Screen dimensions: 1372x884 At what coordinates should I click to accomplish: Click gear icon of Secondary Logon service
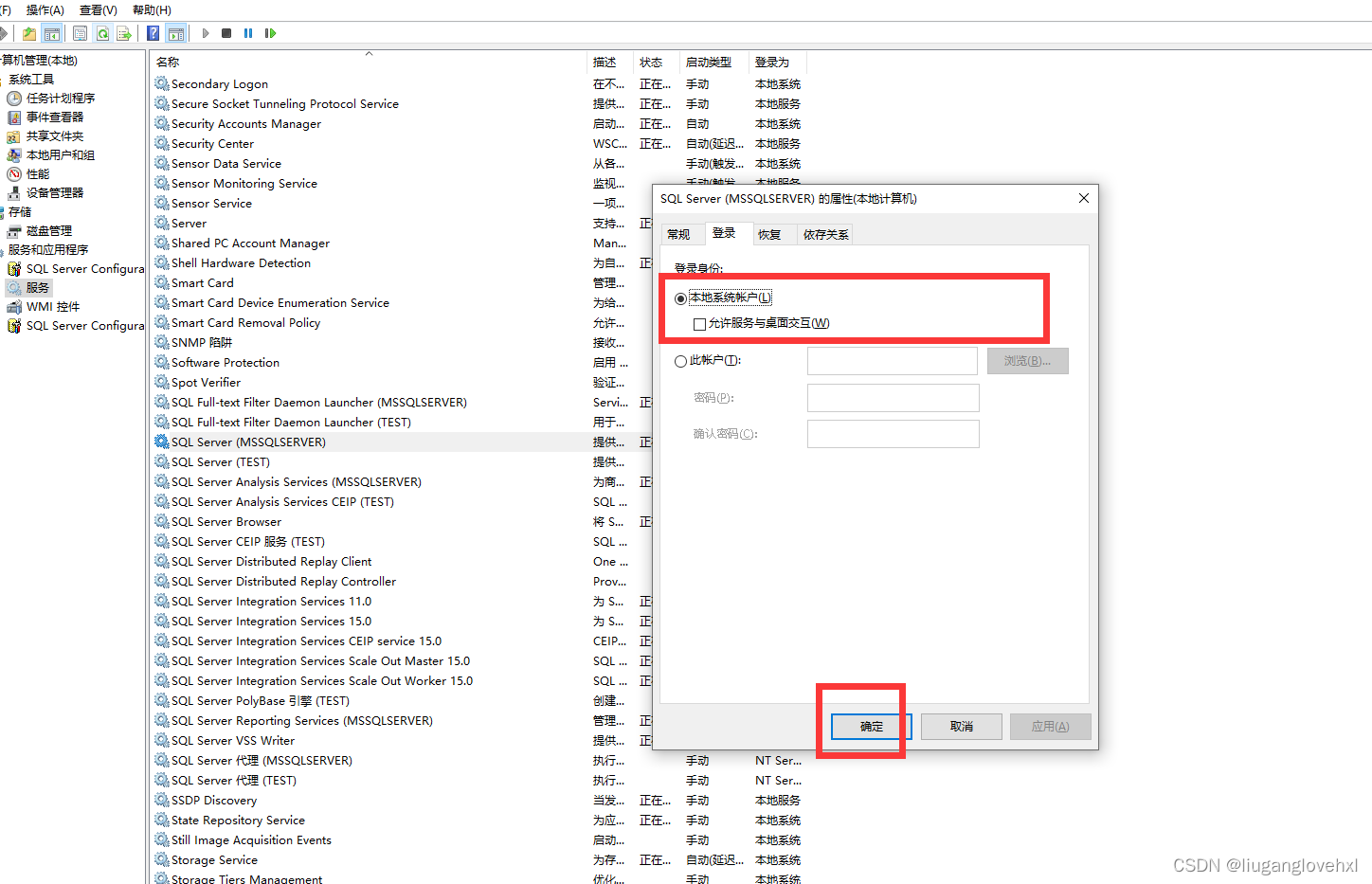pos(162,83)
